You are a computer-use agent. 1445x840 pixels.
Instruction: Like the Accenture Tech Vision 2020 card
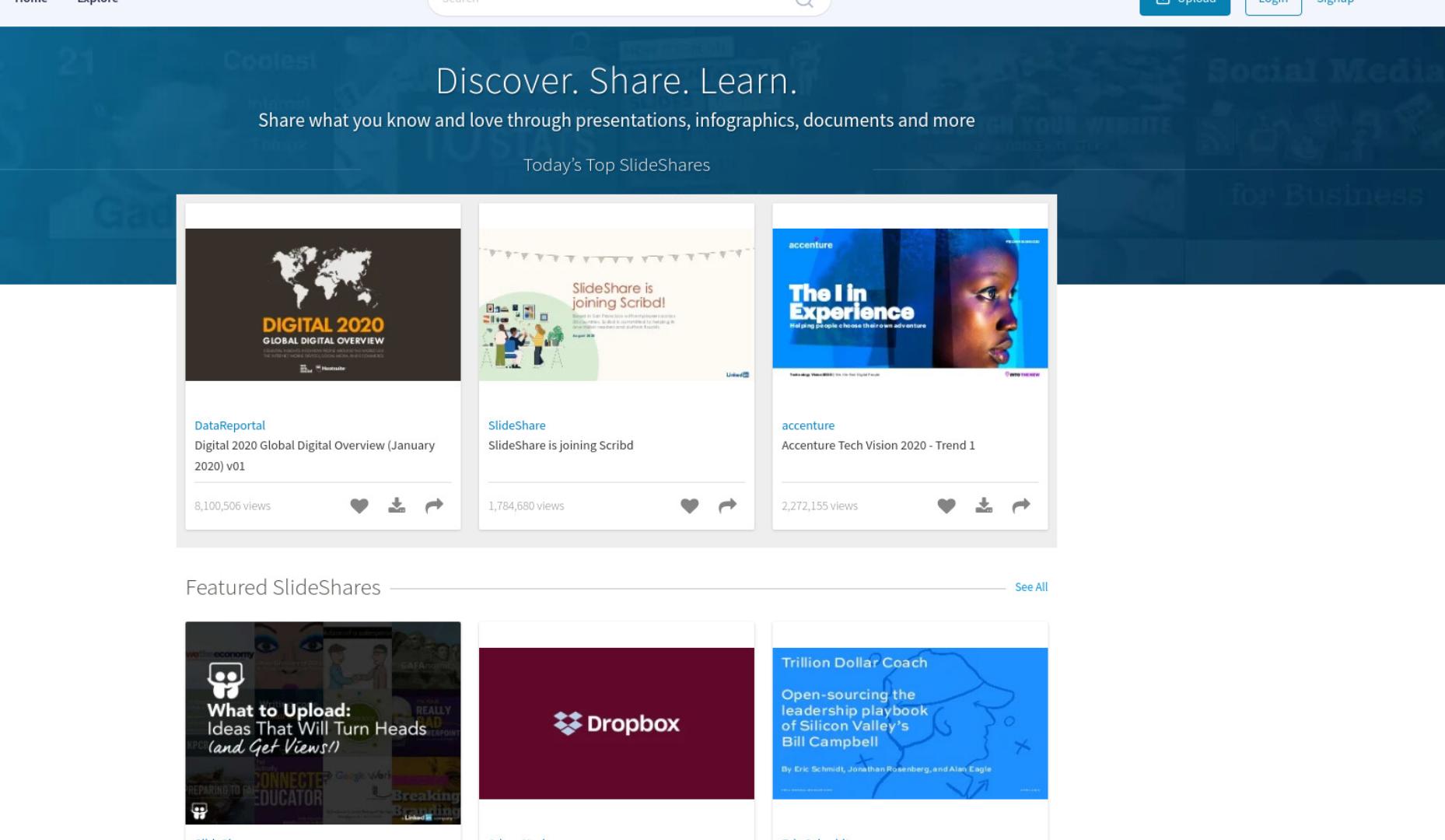[x=946, y=506]
